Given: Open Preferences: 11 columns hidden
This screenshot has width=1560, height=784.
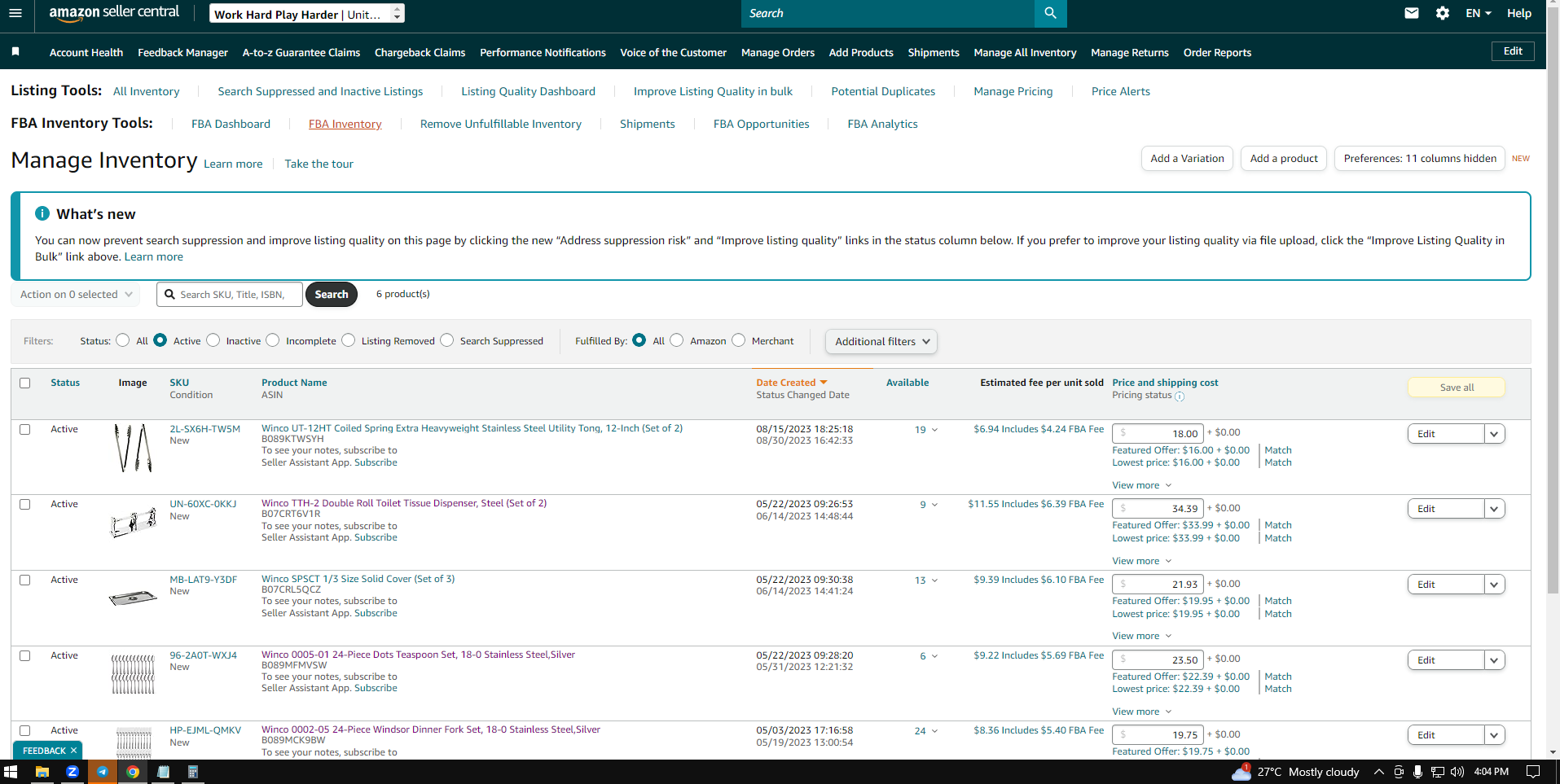Looking at the screenshot, I should (x=1420, y=159).
